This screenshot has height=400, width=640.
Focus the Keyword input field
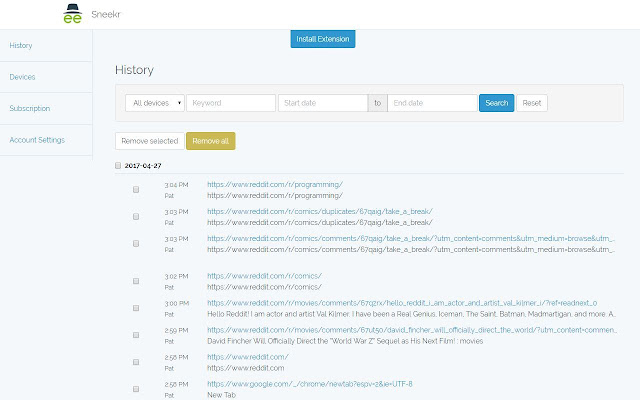231,103
